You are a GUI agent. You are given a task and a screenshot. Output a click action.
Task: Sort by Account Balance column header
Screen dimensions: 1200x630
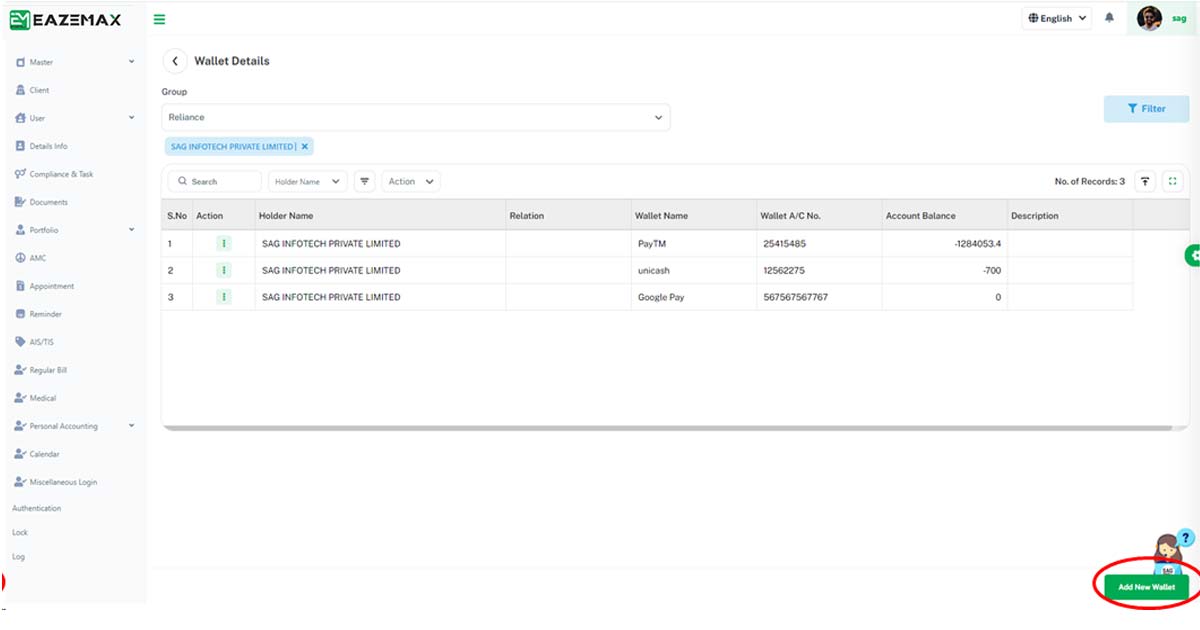(x=944, y=215)
